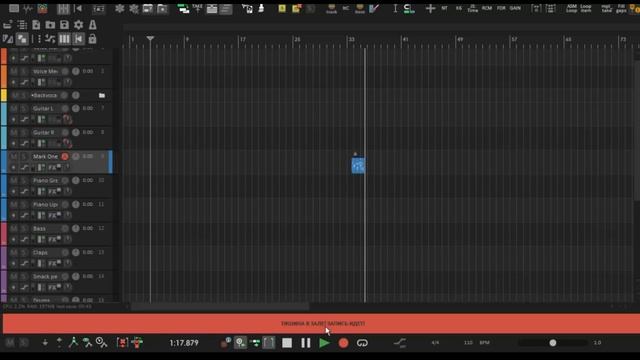640x360 pixels.
Task: Mute the Bass track
Action: click(14, 229)
